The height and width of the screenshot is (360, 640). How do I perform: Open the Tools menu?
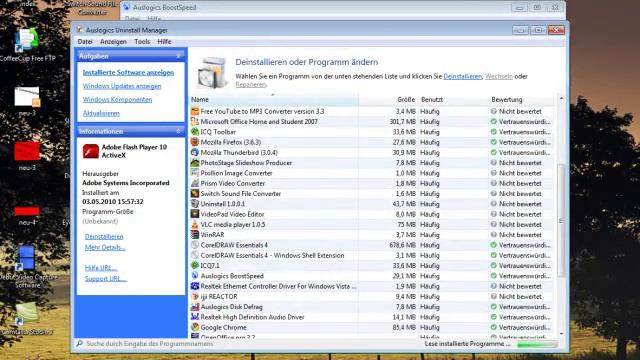pos(142,42)
